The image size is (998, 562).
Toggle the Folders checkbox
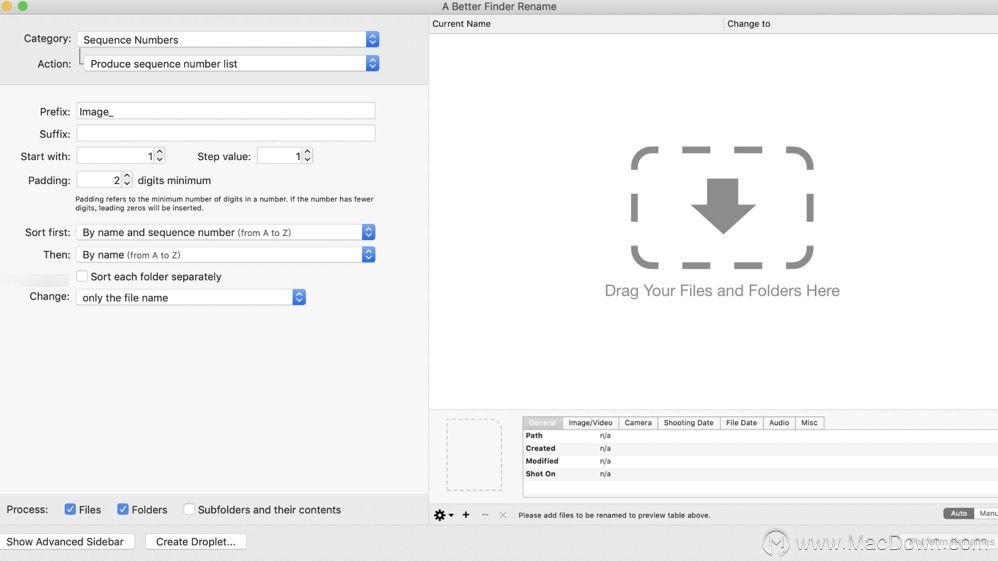(123, 509)
